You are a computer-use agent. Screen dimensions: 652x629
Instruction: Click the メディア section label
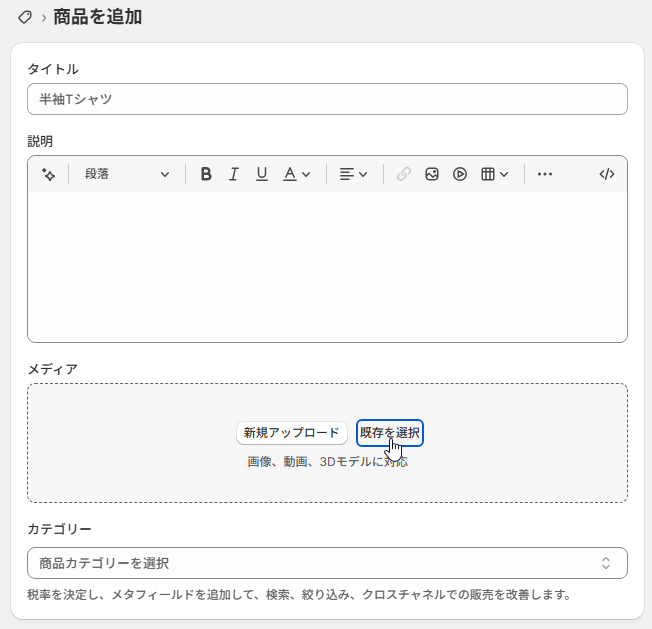point(52,369)
